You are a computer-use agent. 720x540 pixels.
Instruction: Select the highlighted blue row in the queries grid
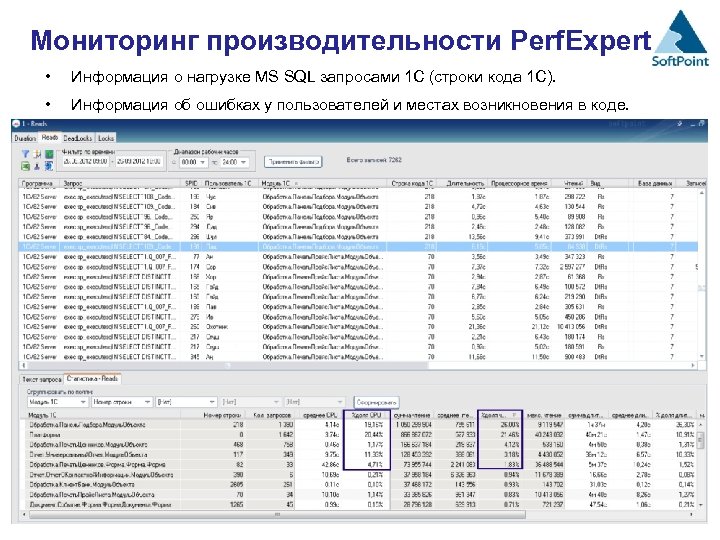click(x=358, y=247)
